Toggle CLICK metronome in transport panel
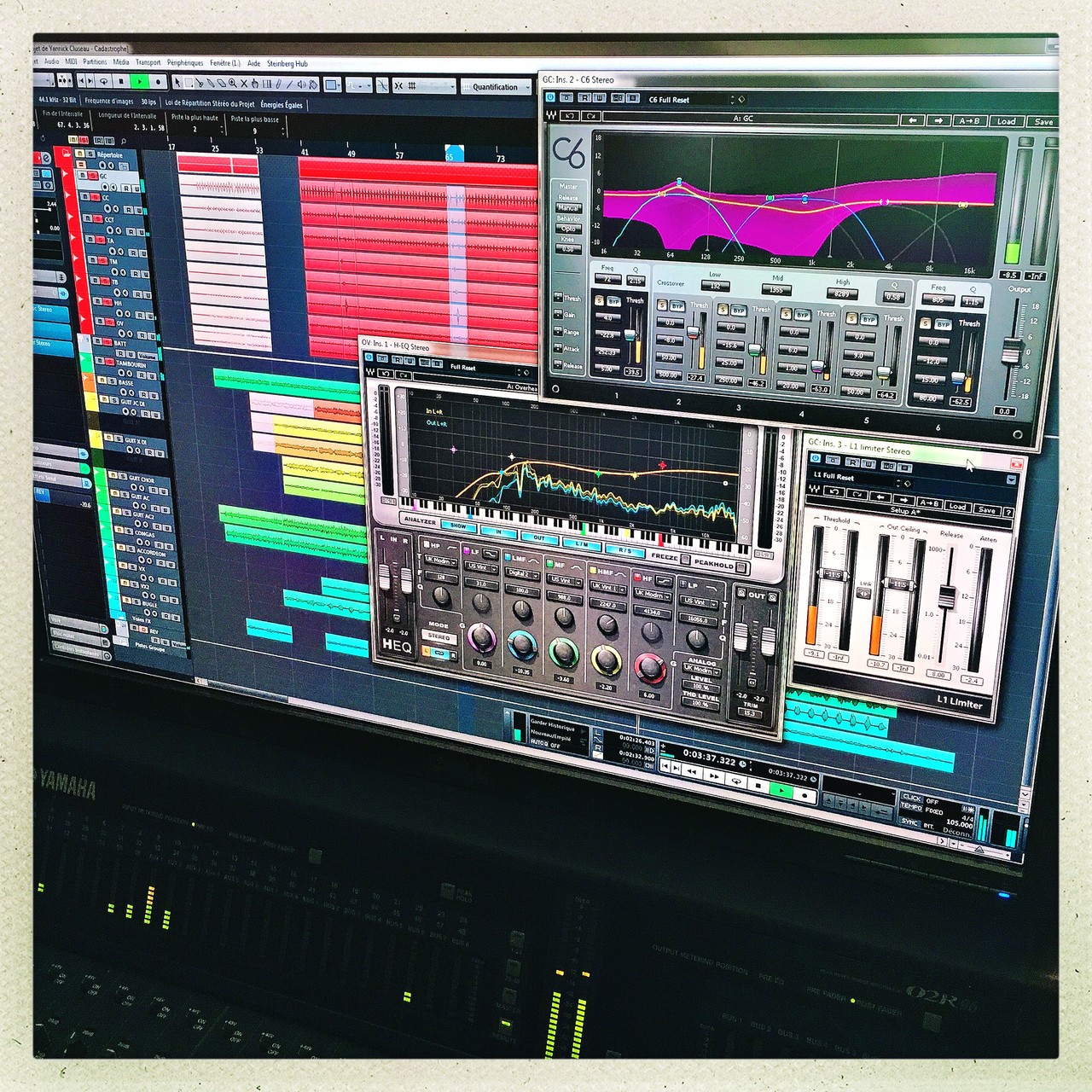Image resolution: width=1092 pixels, height=1092 pixels. 912,797
